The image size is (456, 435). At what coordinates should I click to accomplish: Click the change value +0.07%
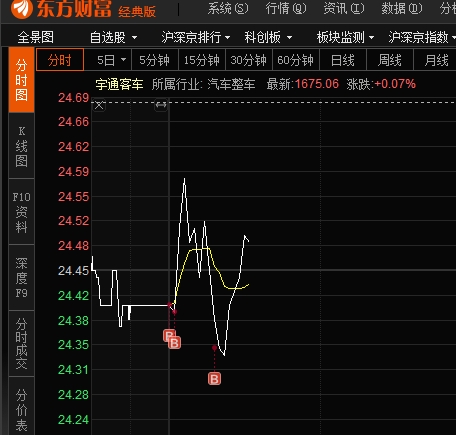[395, 84]
